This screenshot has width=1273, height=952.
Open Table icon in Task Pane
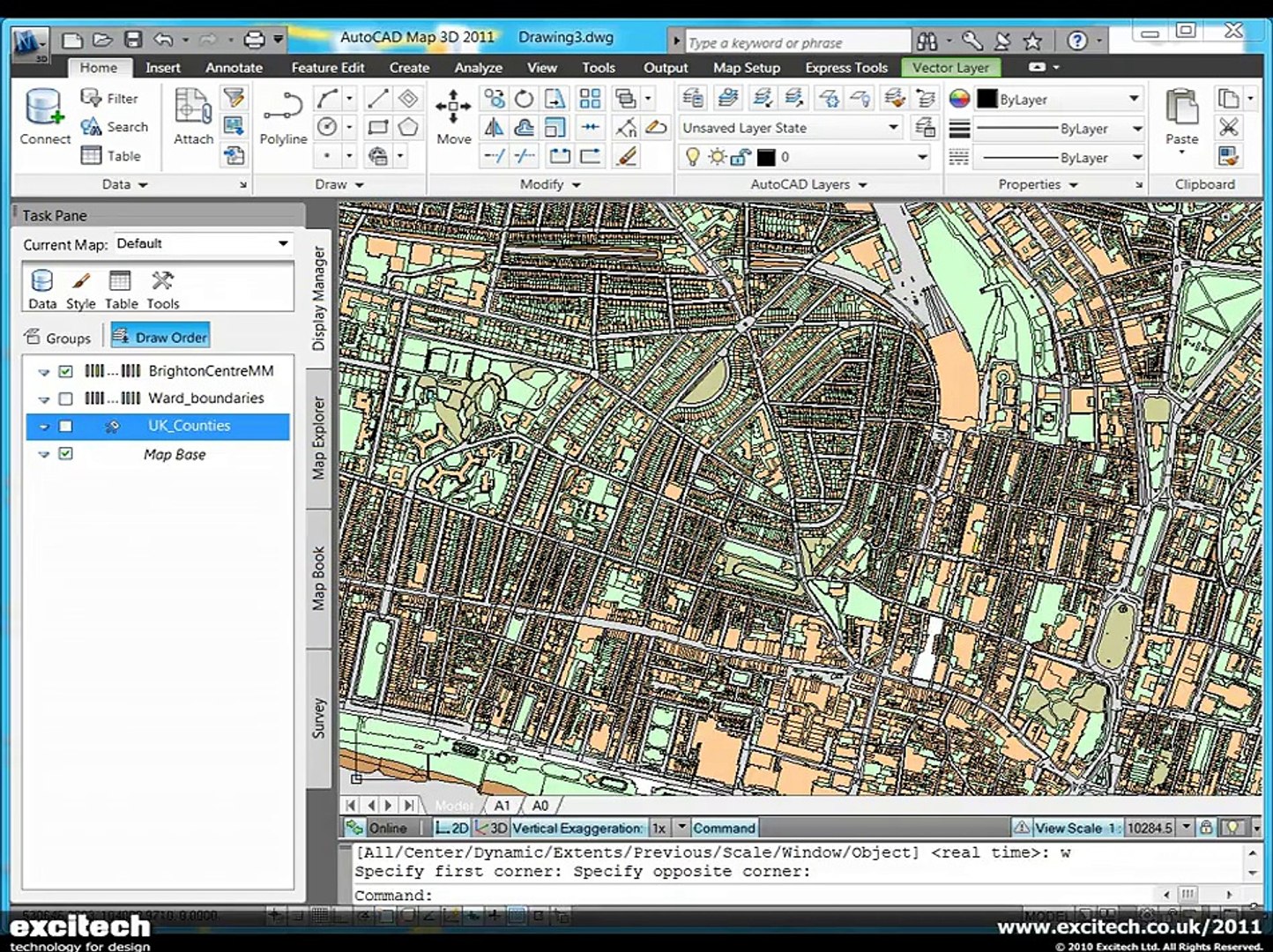point(121,289)
